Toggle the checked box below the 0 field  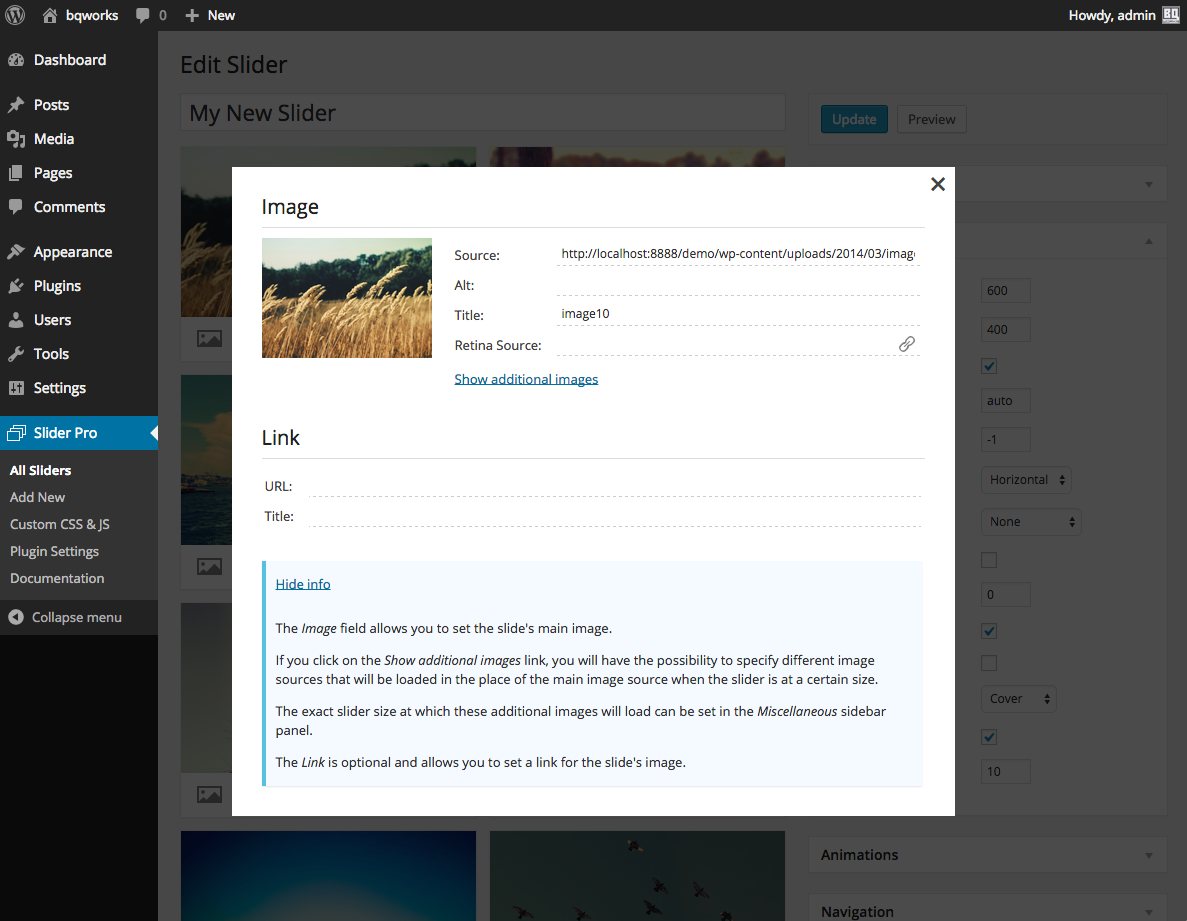pyautogui.click(x=989, y=631)
